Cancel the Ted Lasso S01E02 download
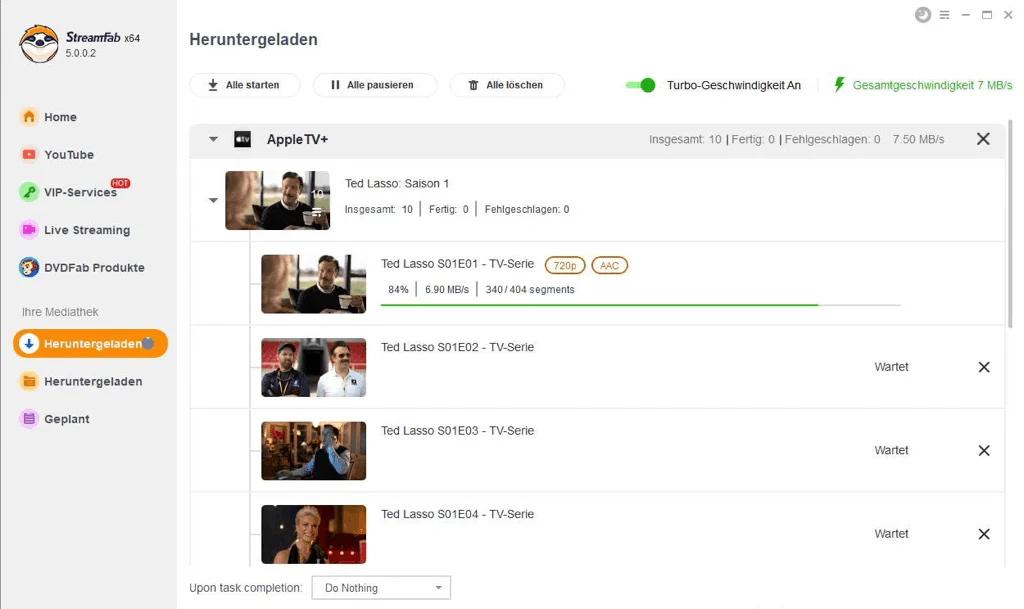 click(x=984, y=367)
